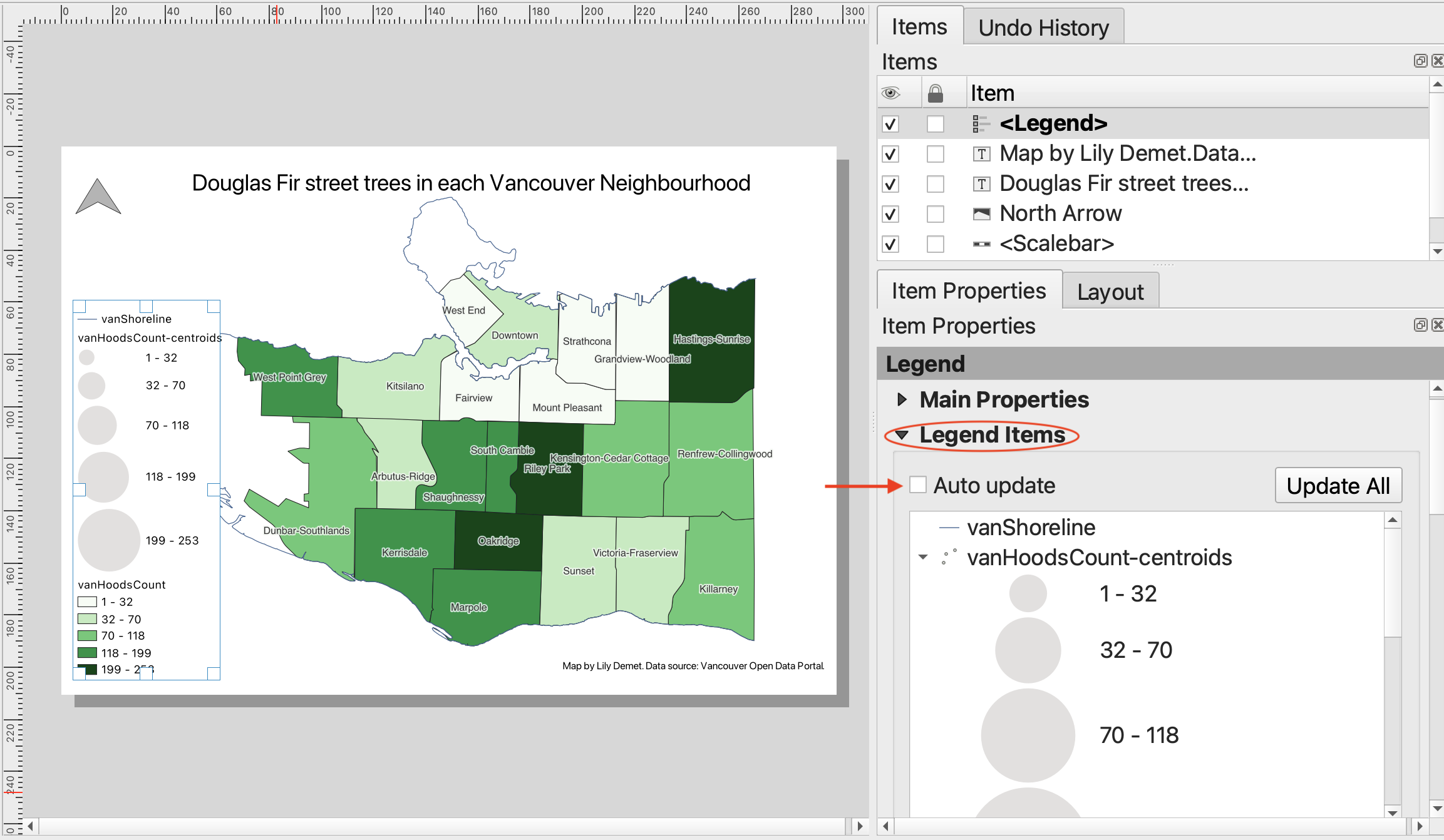Click the lock column header icon
Viewport: 1444px width, 840px height.
tap(935, 93)
